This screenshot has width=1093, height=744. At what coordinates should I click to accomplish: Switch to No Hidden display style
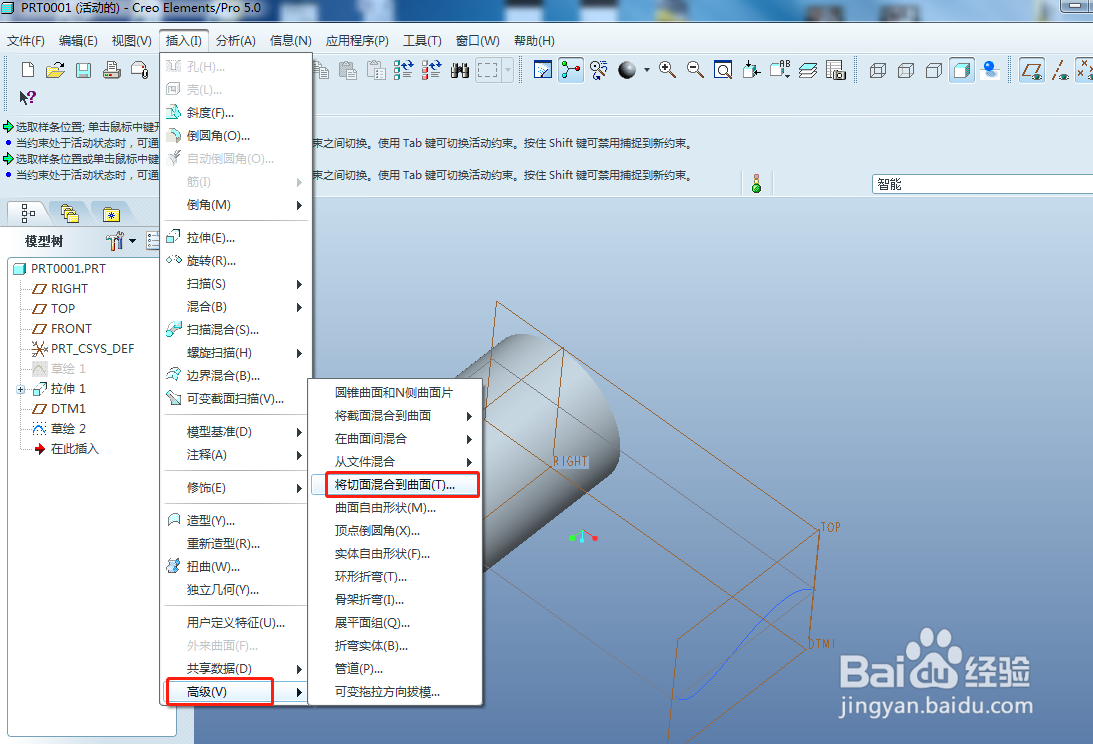[934, 70]
